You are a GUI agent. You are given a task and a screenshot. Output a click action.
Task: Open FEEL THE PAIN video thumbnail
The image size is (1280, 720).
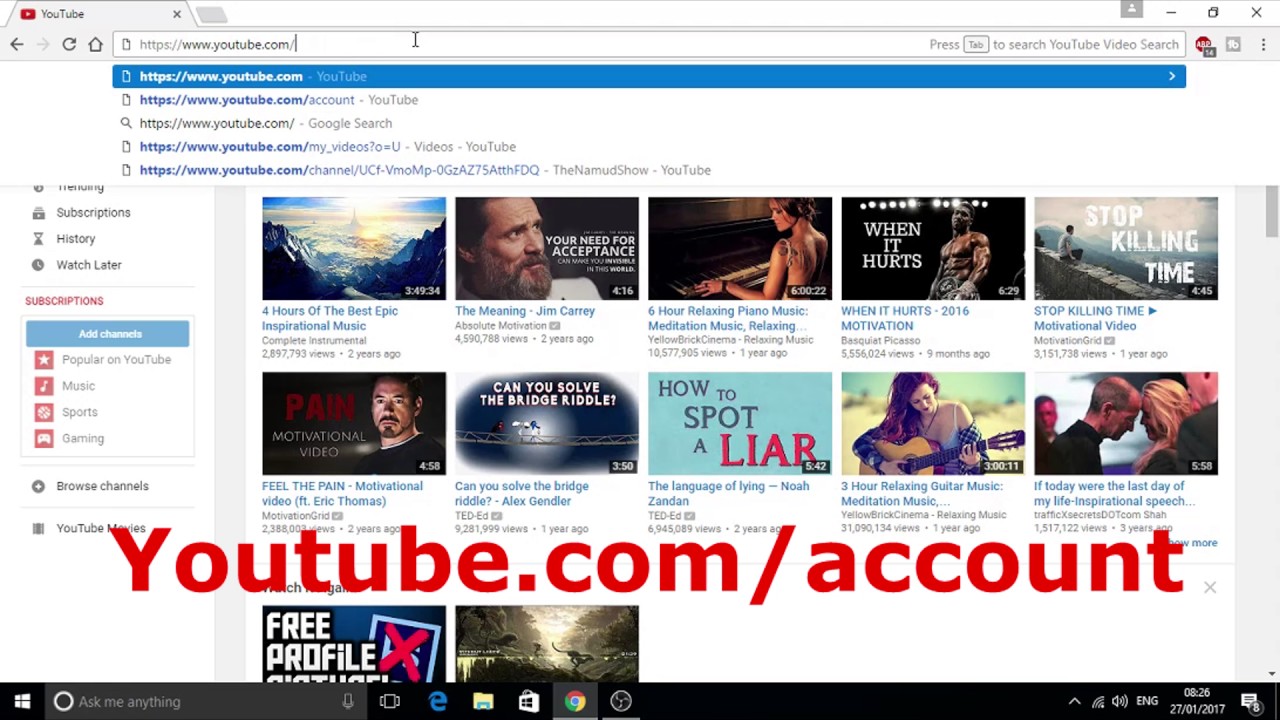(354, 424)
